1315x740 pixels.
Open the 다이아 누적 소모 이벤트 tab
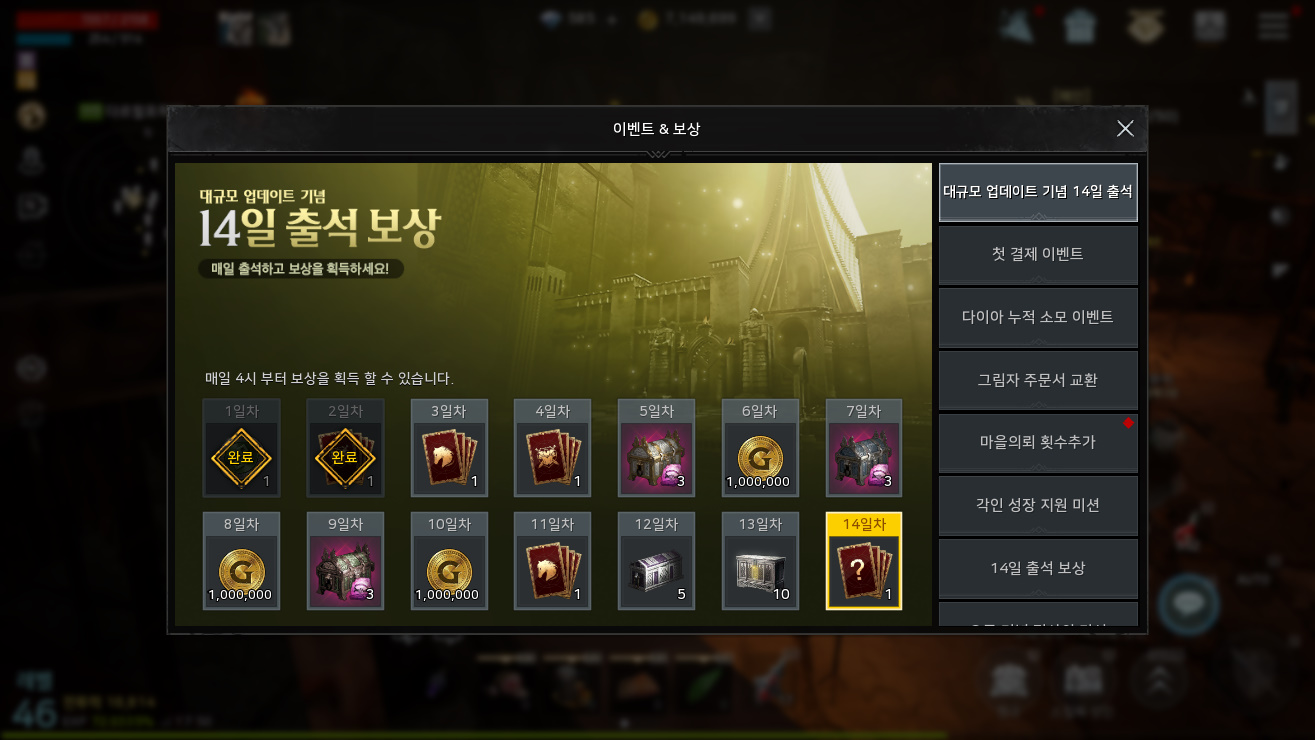(1038, 317)
